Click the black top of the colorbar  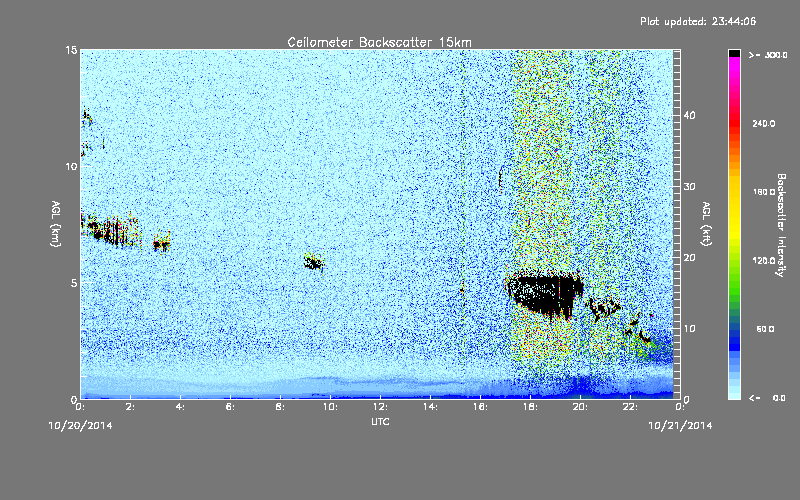[734, 53]
